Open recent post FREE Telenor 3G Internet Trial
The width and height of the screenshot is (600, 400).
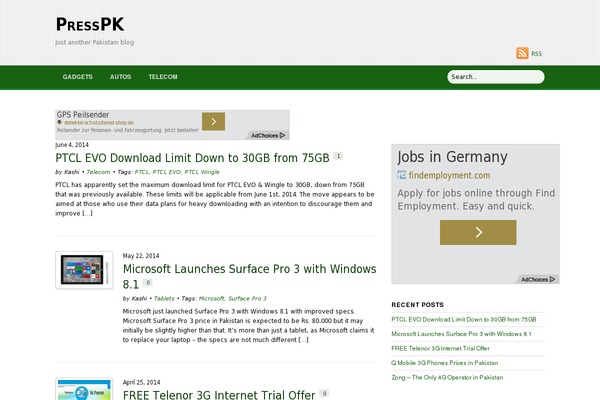click(x=440, y=348)
